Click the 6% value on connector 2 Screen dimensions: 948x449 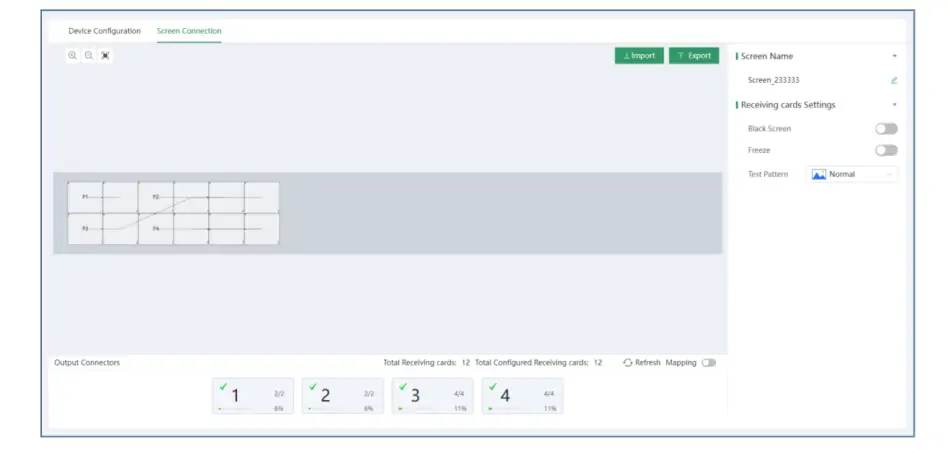pos(369,409)
